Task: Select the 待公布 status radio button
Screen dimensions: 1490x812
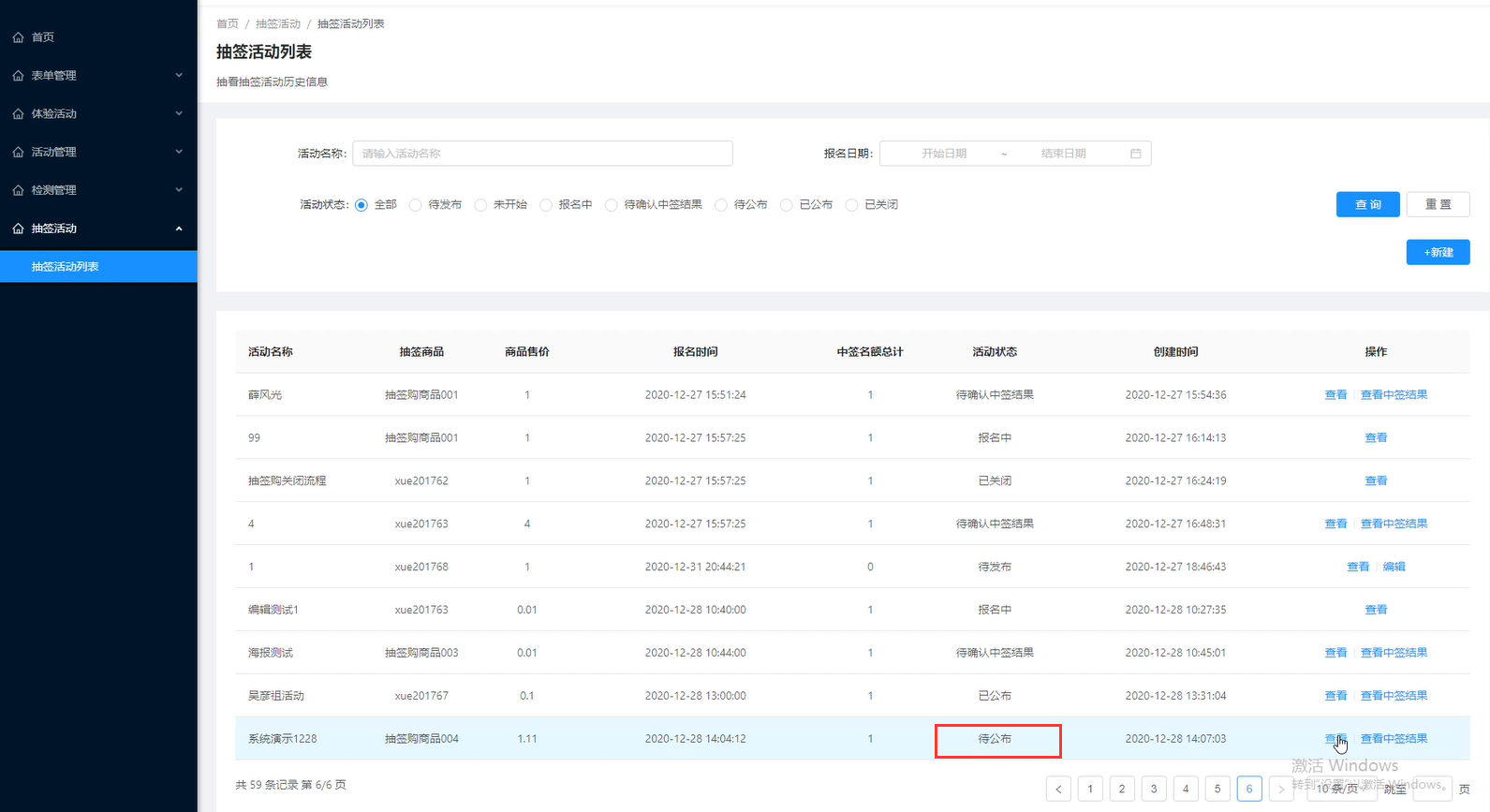Action: 721,205
